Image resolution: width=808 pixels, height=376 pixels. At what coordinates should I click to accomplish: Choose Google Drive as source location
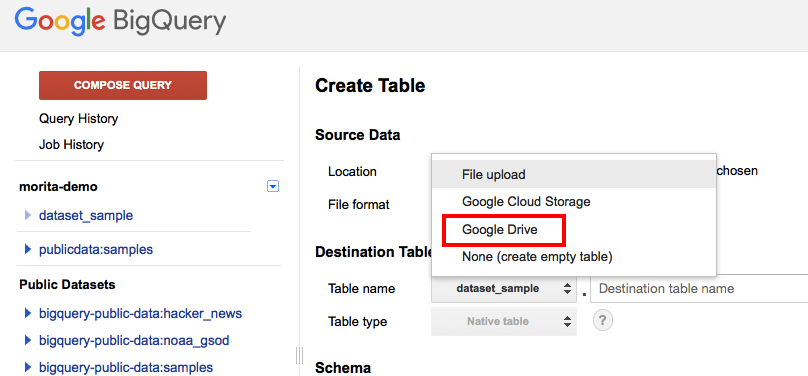click(574, 229)
